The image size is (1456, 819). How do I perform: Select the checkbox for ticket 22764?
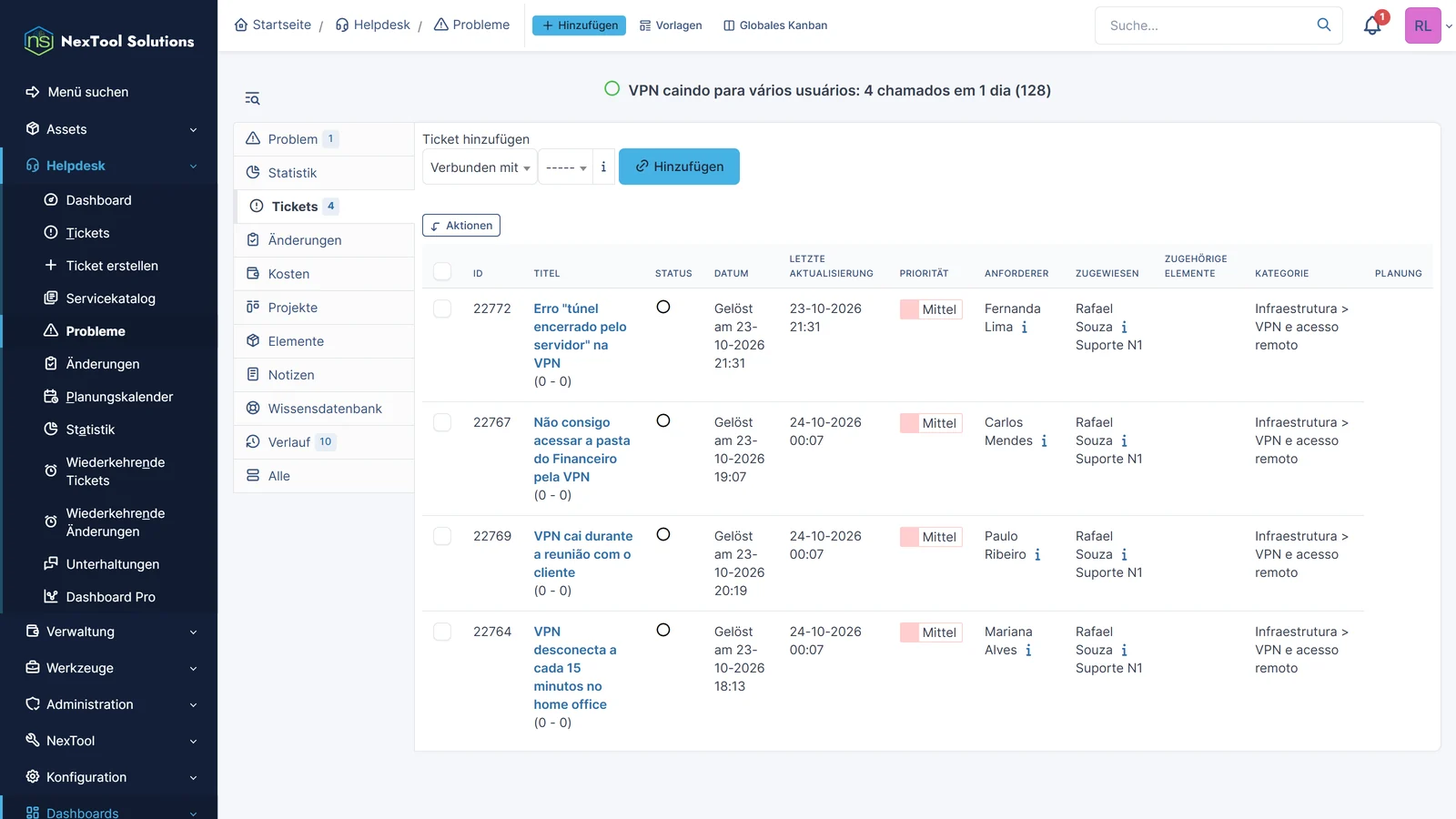(442, 632)
